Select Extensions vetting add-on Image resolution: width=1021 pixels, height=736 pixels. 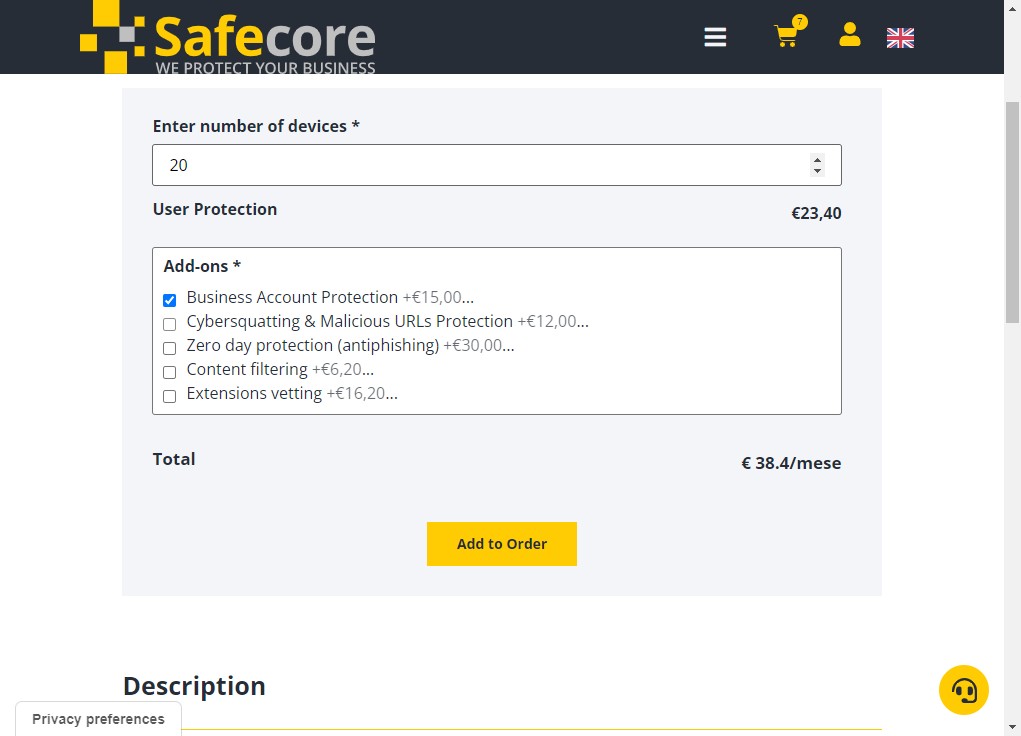[169, 397]
